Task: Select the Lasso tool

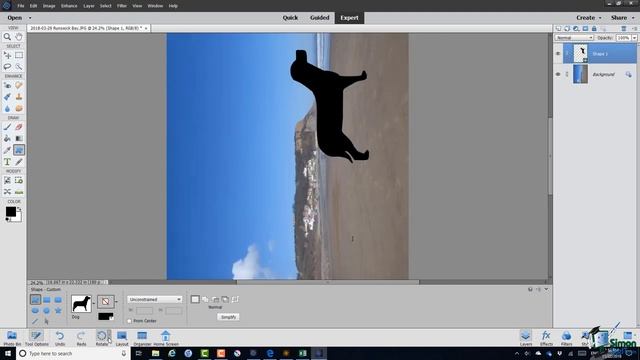Action: point(7,66)
